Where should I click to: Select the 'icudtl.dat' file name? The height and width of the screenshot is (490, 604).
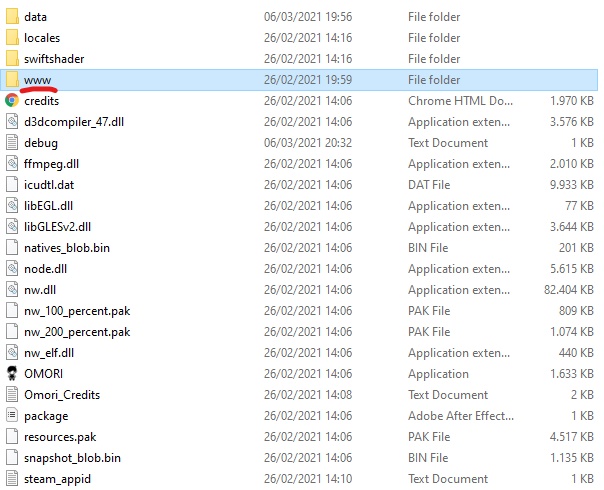tap(49, 185)
